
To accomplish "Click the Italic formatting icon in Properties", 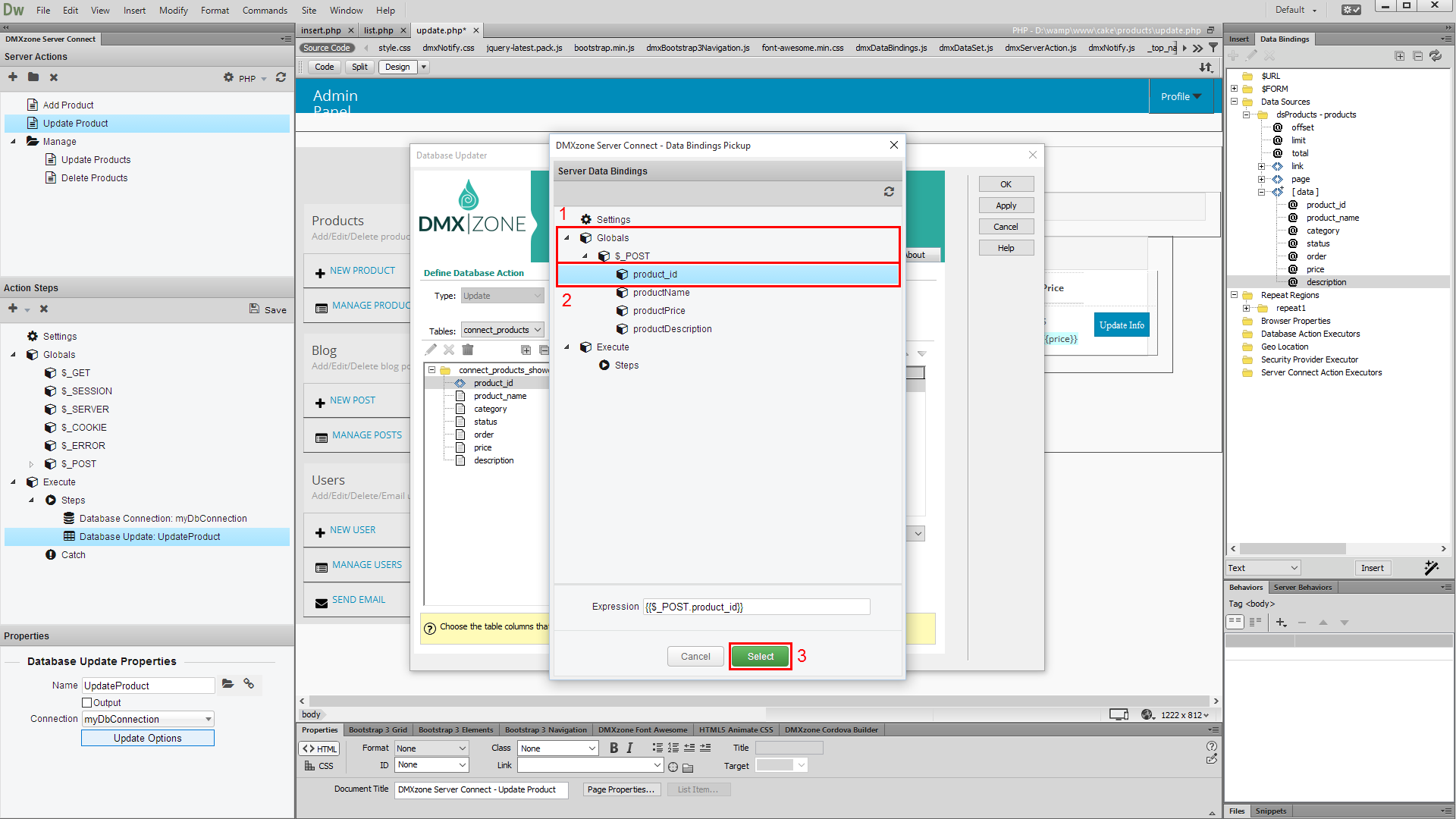I will [629, 748].
